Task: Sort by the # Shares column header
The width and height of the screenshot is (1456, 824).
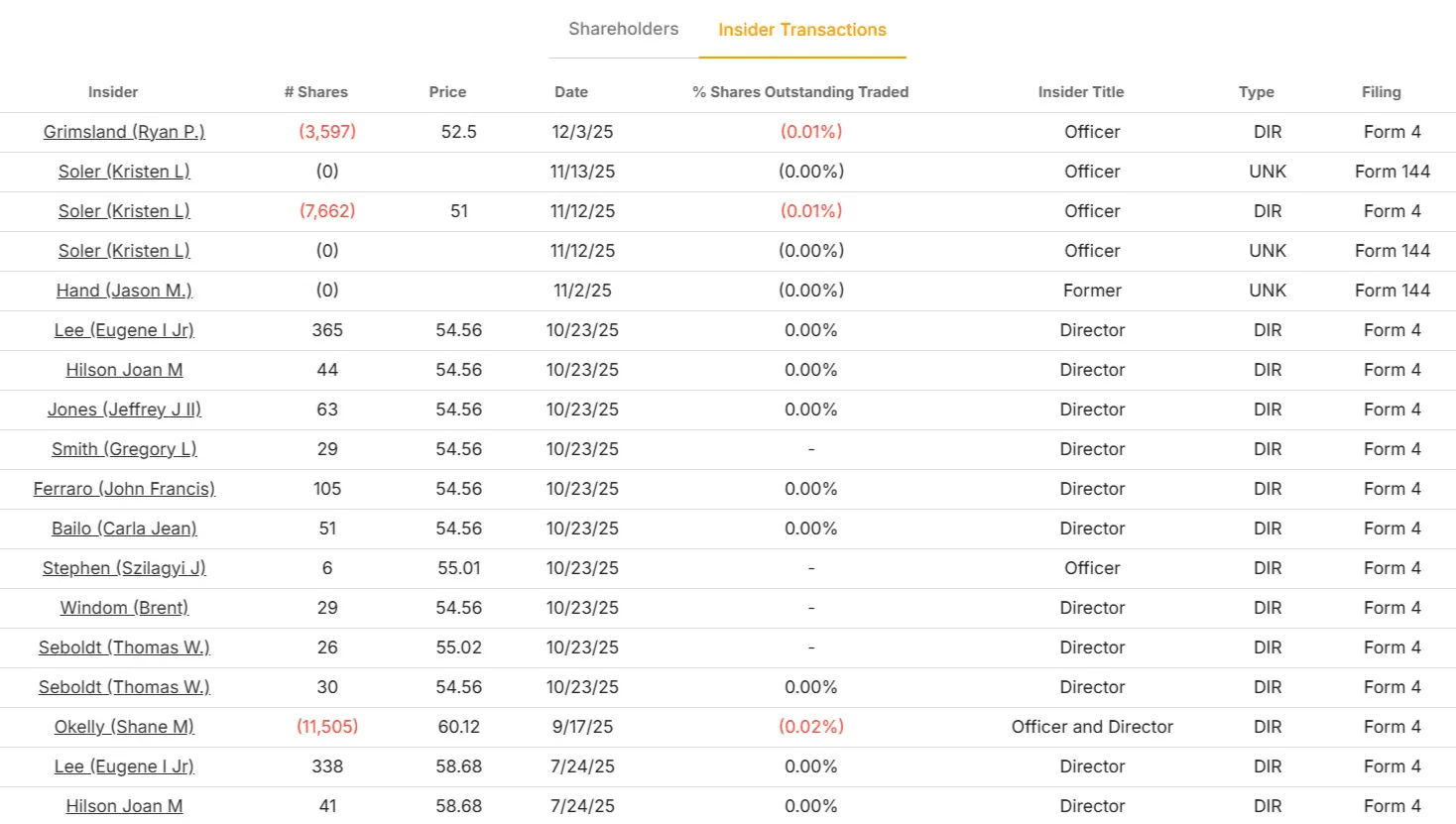Action: 315,92
